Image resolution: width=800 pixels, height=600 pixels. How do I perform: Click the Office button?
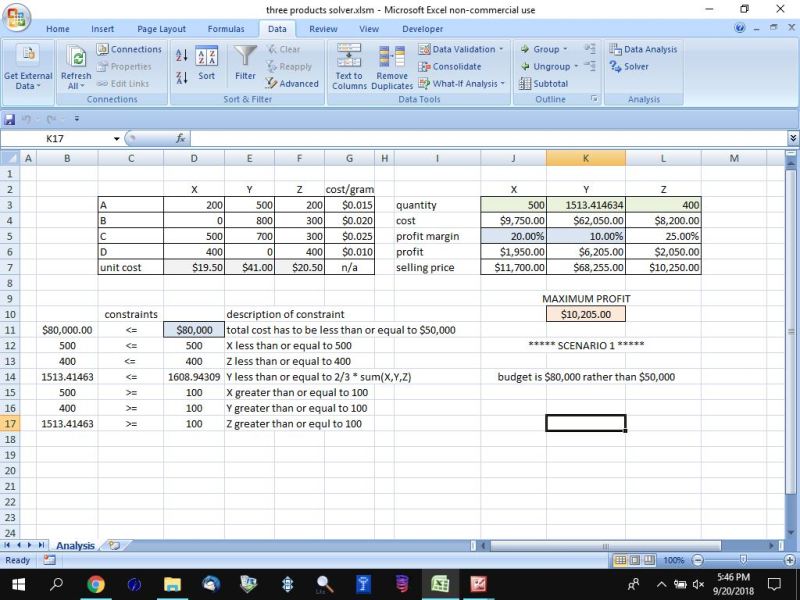16,18
